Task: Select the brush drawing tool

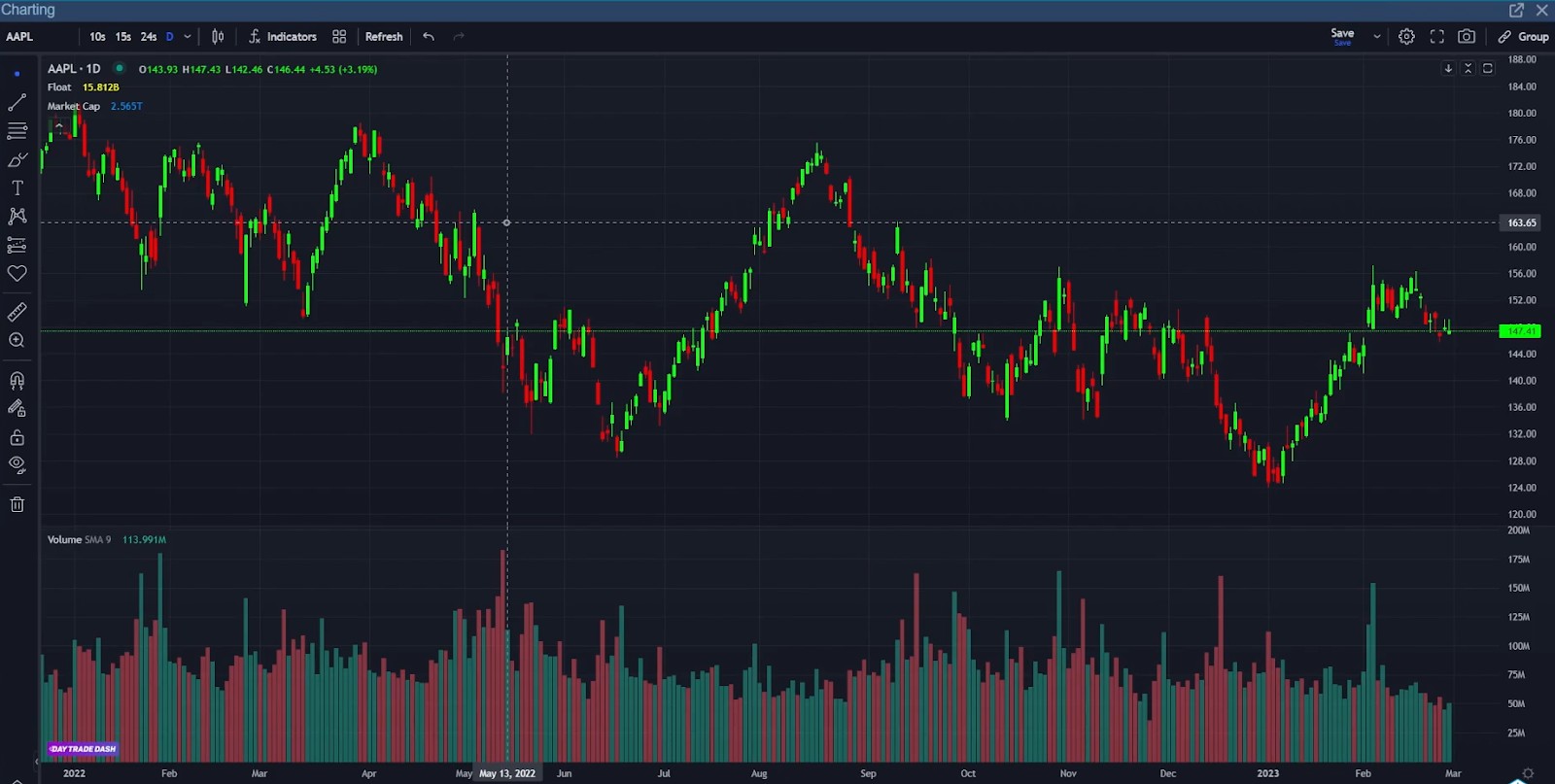Action: pos(17,159)
